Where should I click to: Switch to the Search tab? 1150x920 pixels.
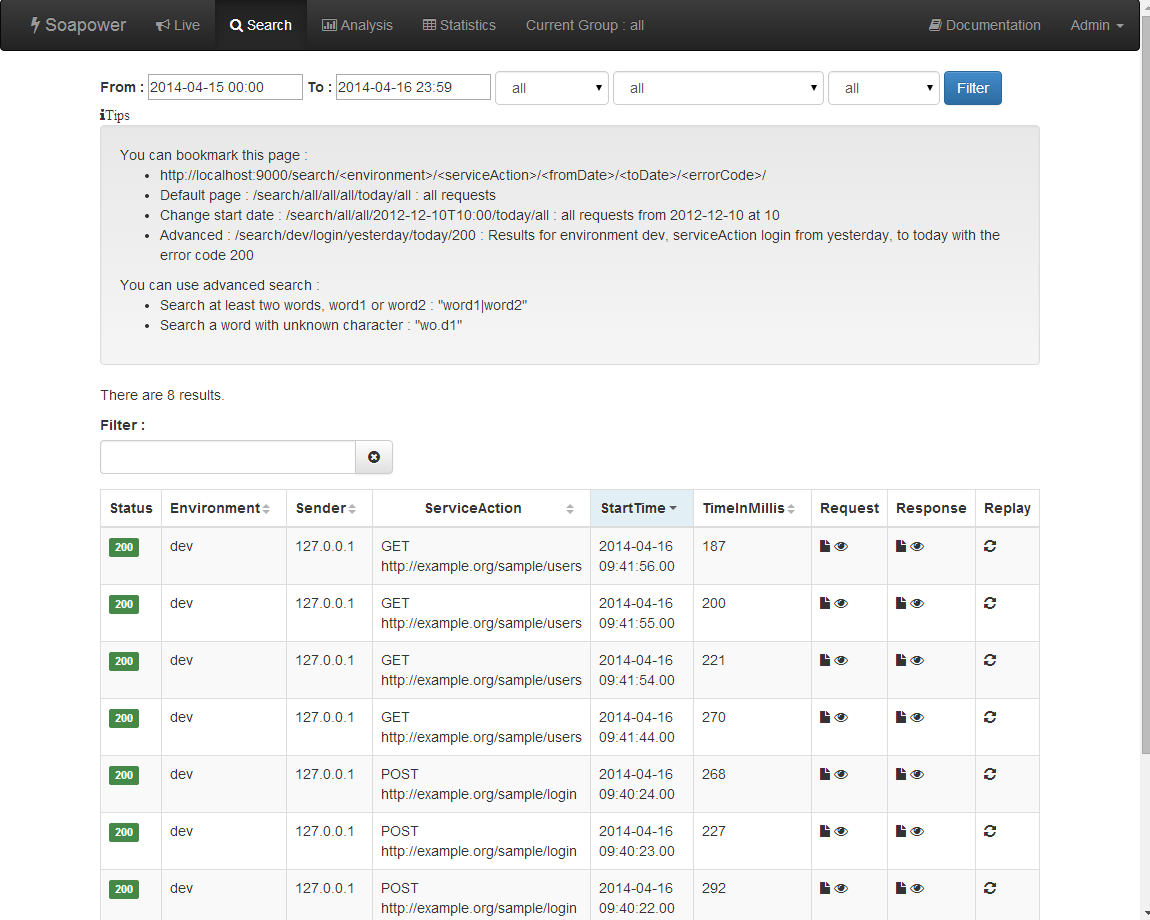point(260,25)
